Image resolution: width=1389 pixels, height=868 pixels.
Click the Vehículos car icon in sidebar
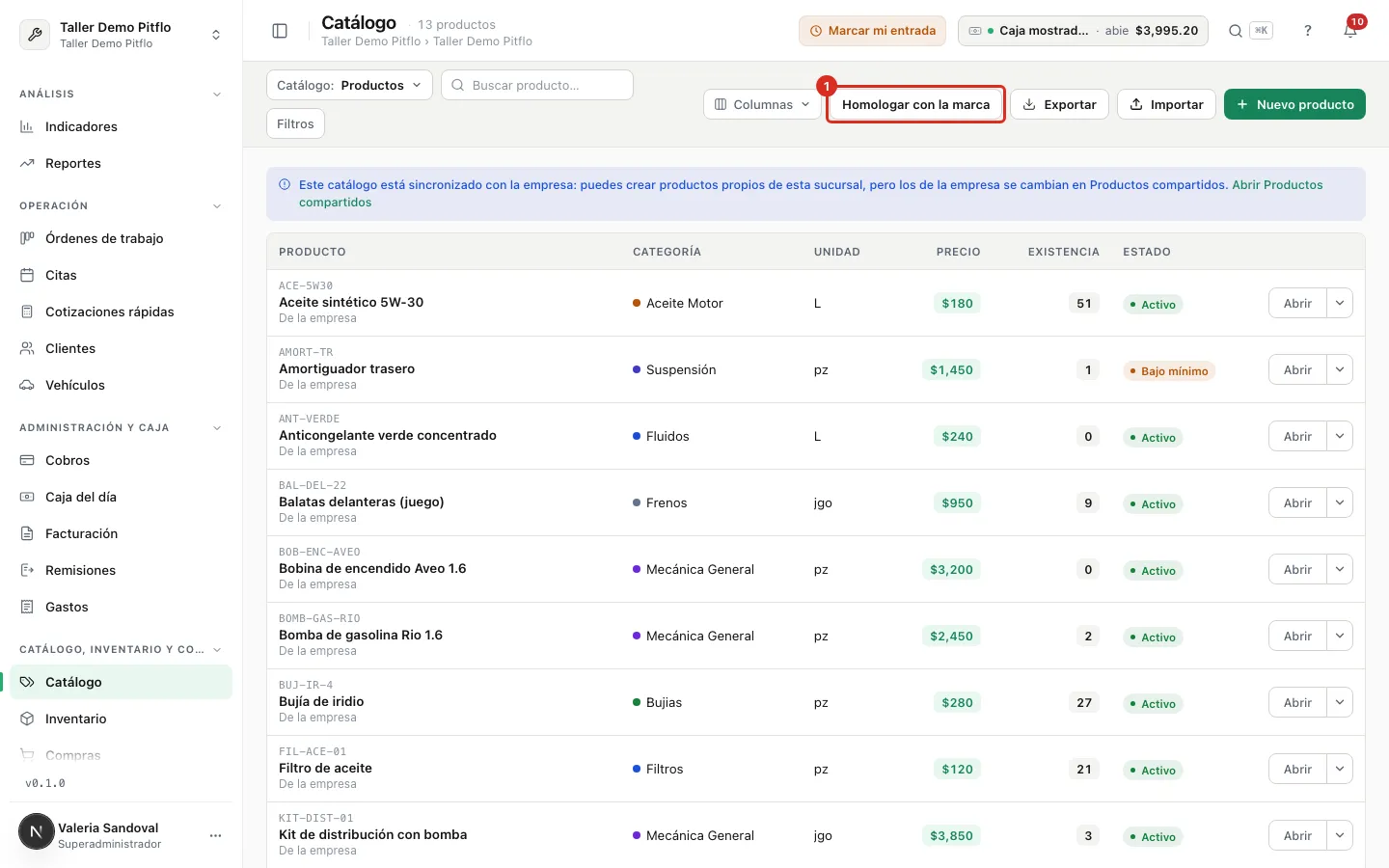tap(27, 385)
